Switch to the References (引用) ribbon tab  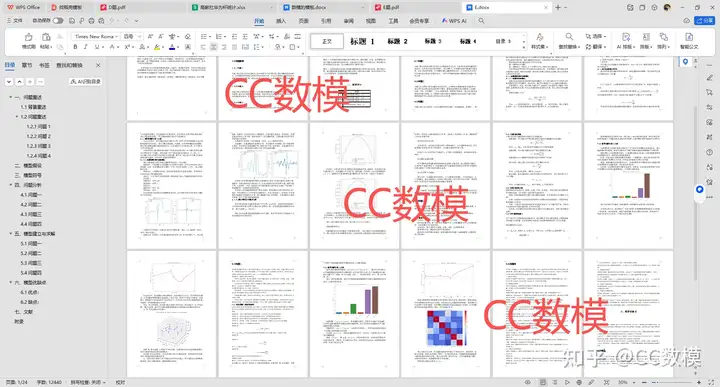(x=326, y=21)
